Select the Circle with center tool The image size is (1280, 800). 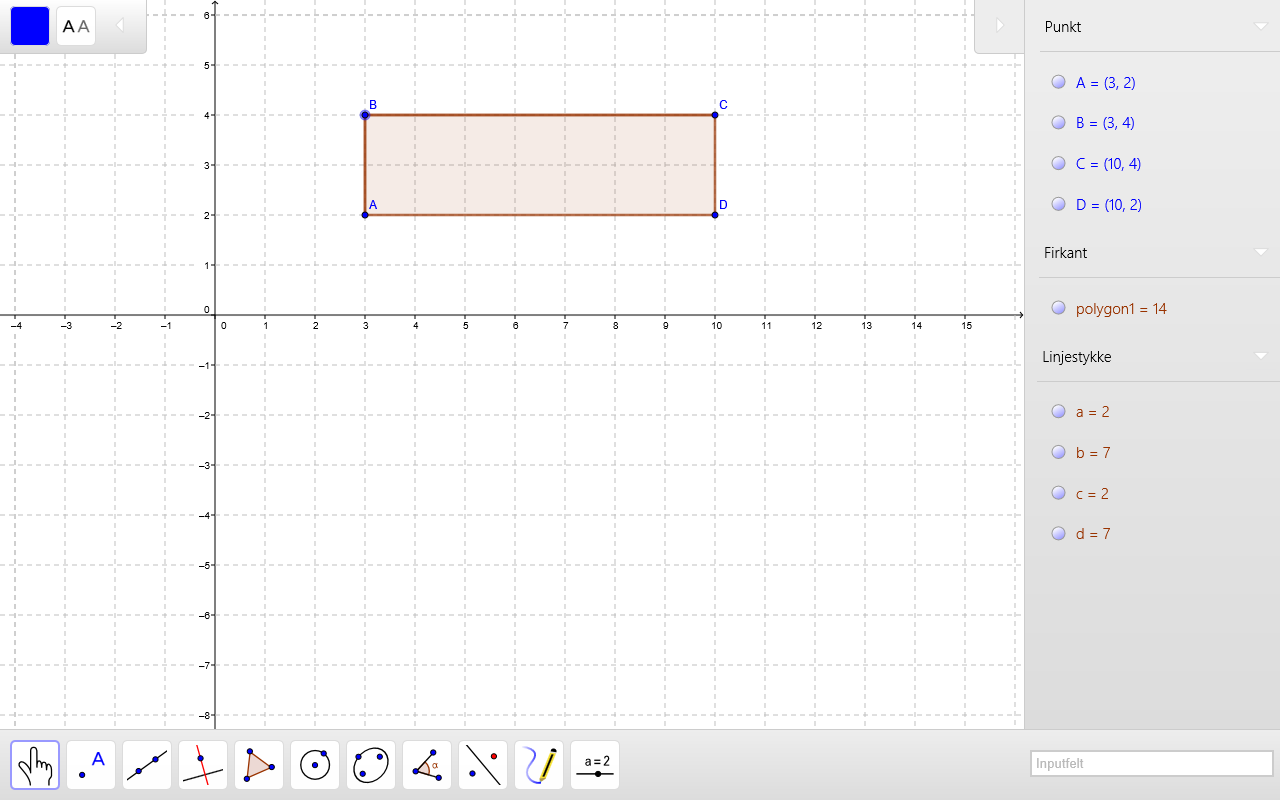coord(315,765)
